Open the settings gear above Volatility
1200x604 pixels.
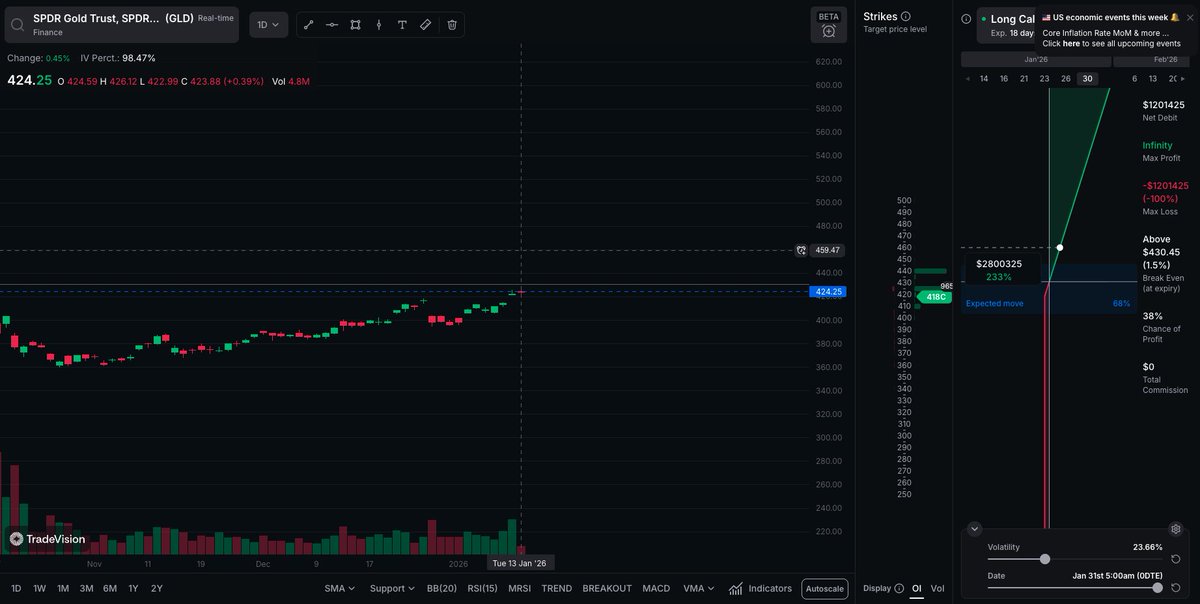pos(1176,529)
